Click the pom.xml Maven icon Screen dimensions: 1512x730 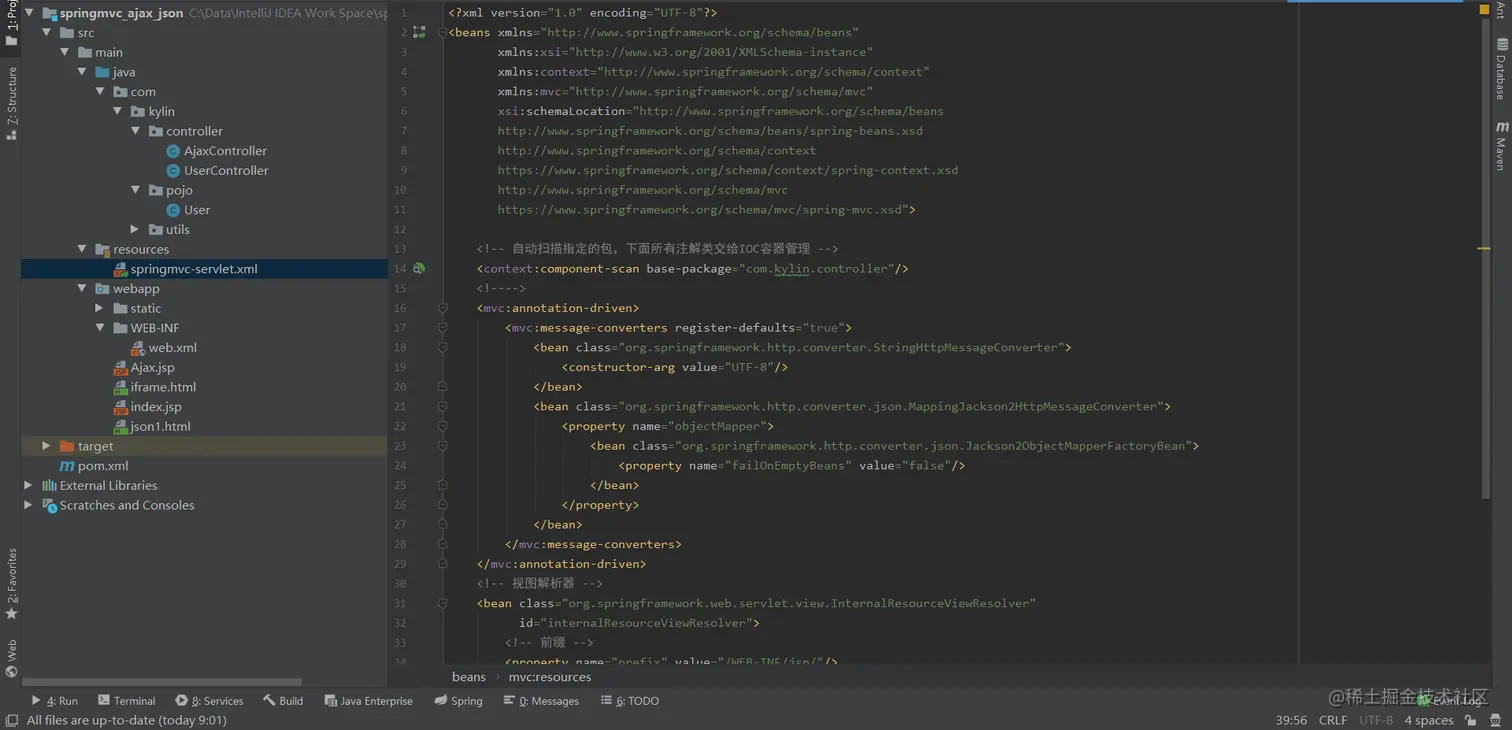click(67, 466)
